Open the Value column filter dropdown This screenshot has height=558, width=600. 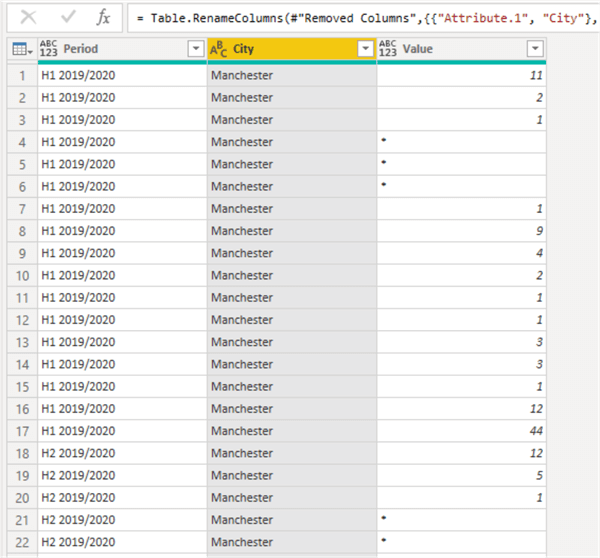point(535,49)
